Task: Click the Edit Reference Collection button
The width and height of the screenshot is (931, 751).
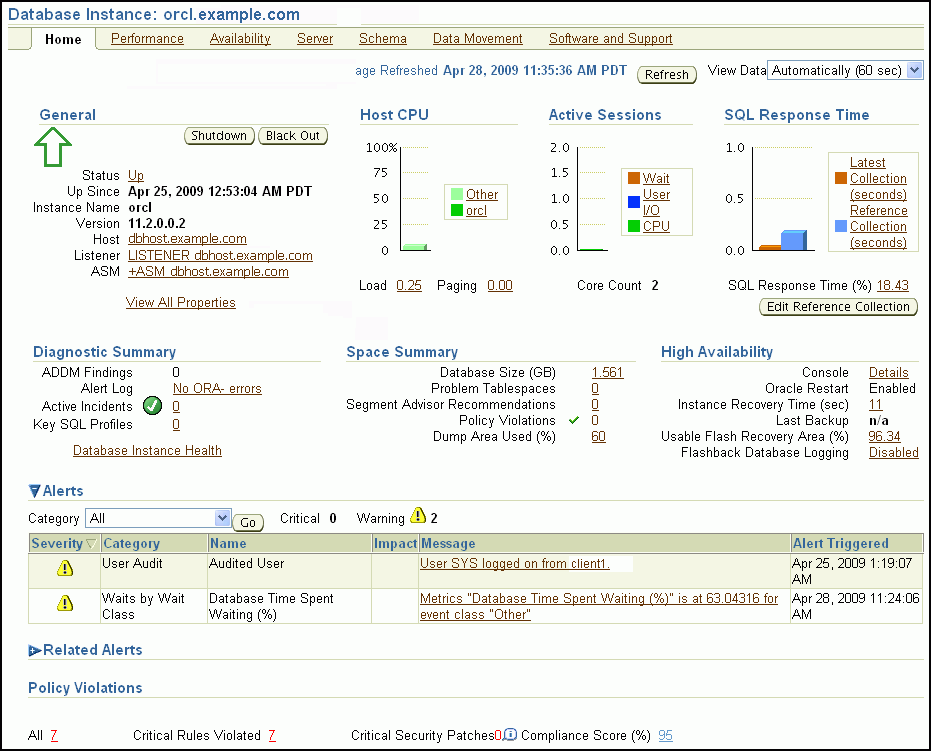Action: (x=838, y=307)
